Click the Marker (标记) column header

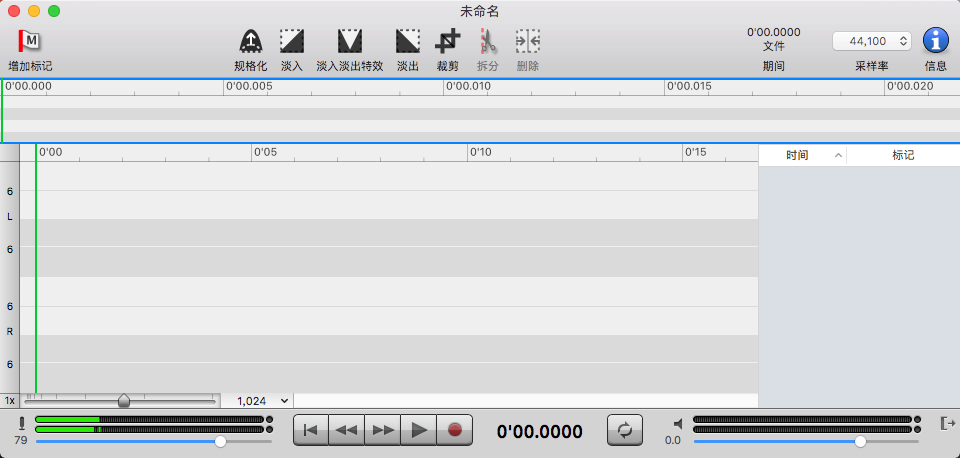click(x=903, y=156)
